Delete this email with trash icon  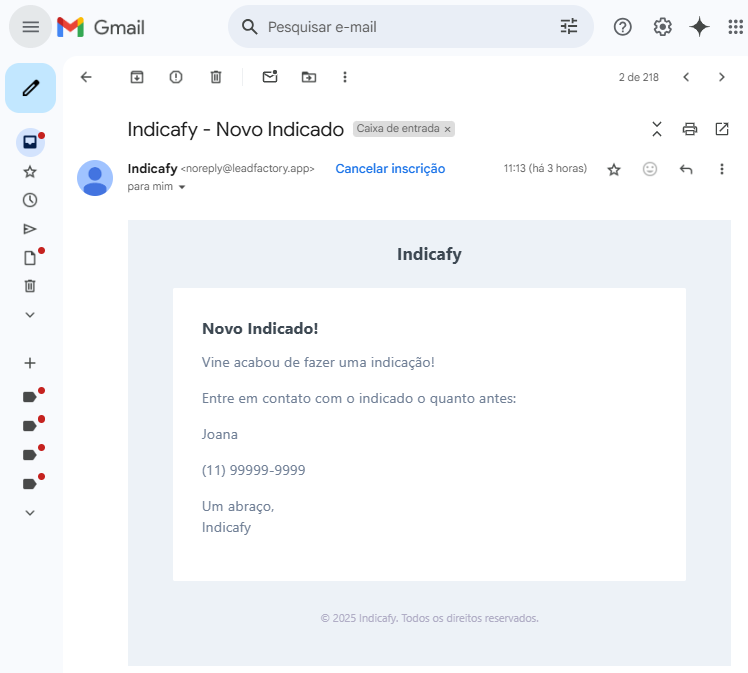pos(216,77)
